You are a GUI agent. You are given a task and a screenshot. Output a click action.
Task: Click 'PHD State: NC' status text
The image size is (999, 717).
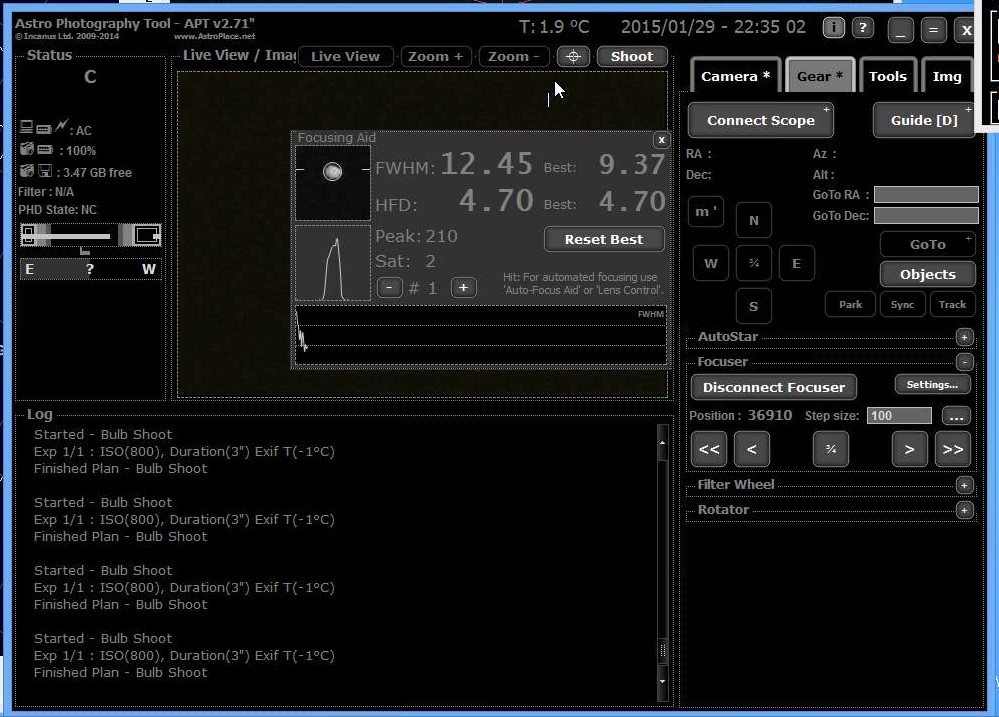coord(57,210)
